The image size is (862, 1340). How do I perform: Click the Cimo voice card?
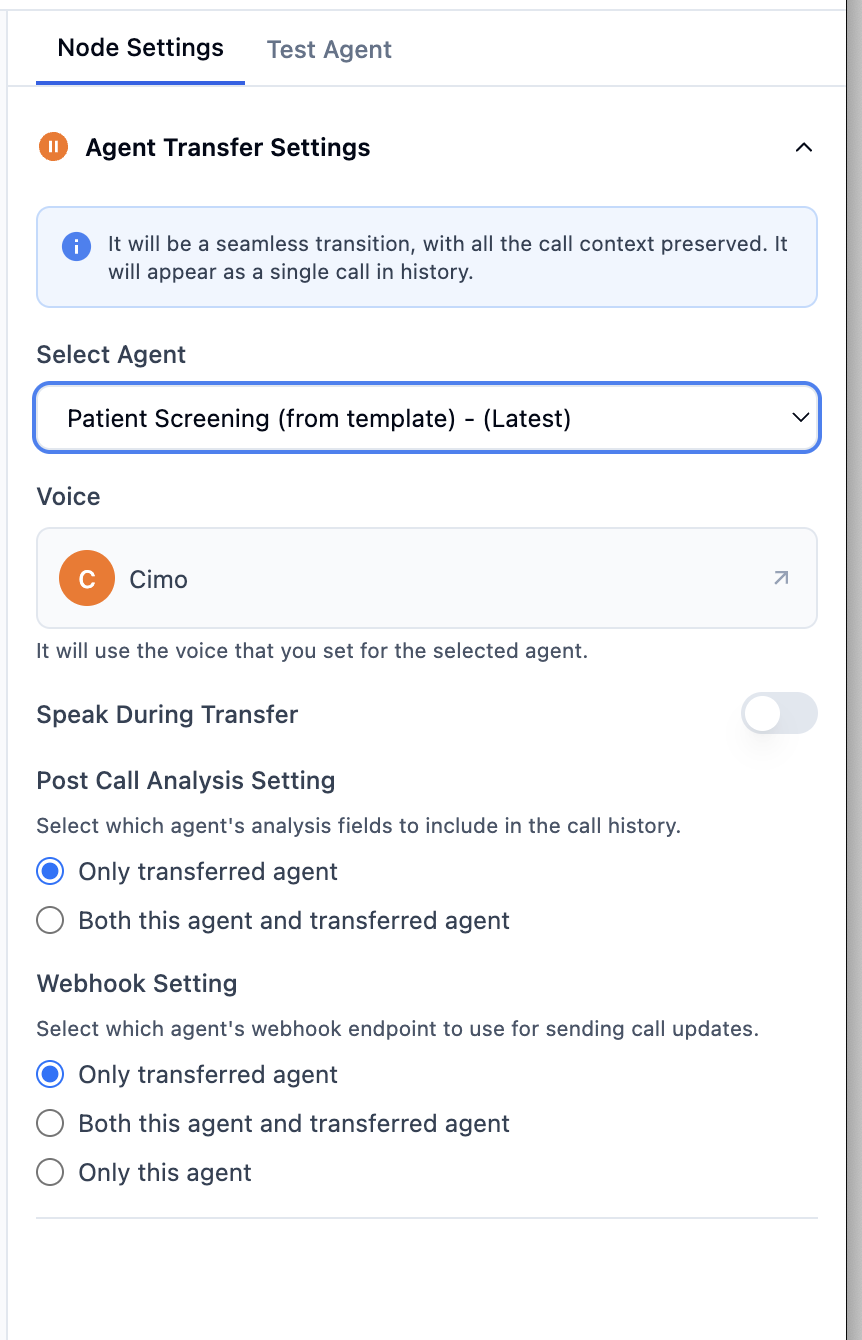click(427, 578)
